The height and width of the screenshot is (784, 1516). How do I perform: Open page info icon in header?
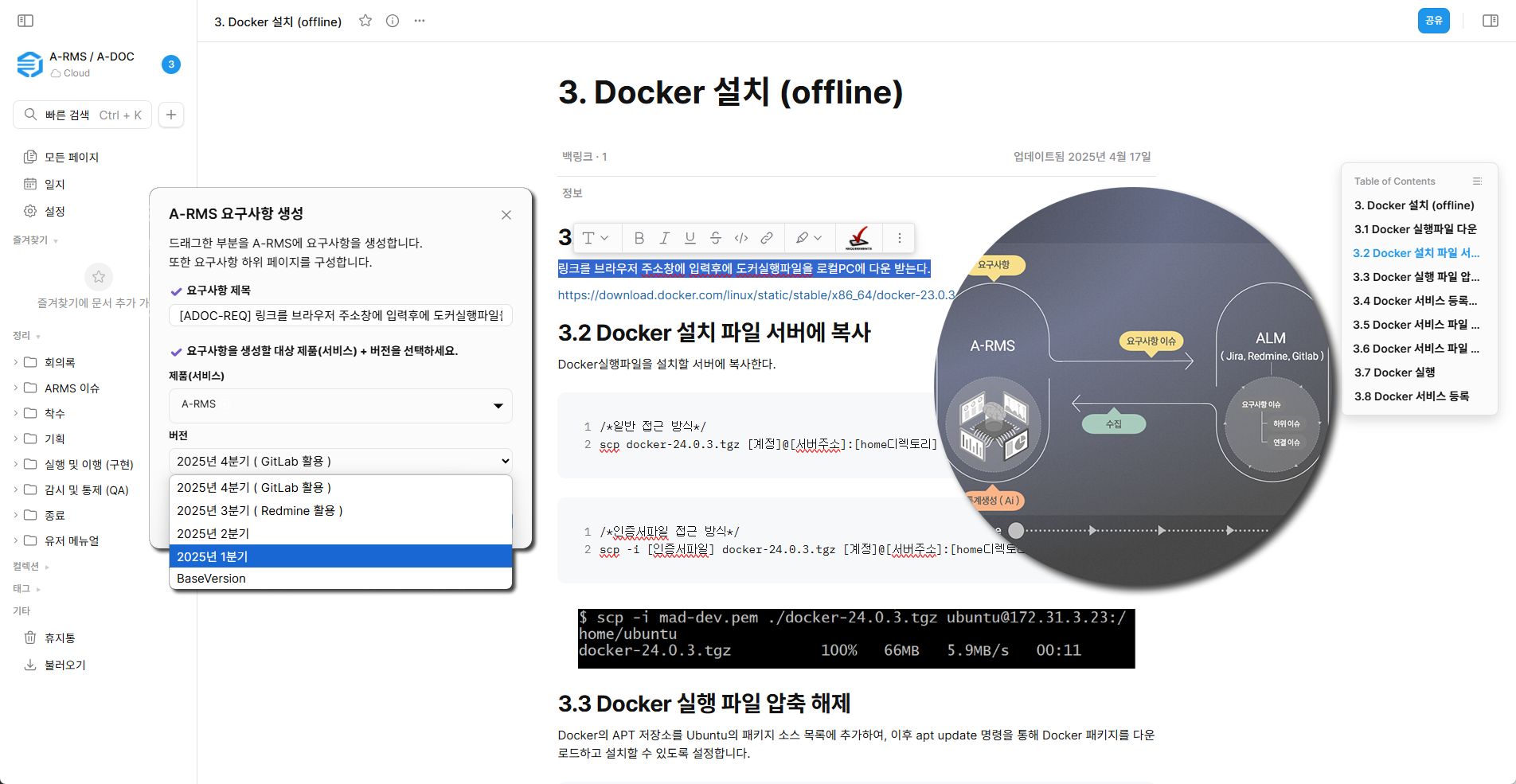[393, 21]
